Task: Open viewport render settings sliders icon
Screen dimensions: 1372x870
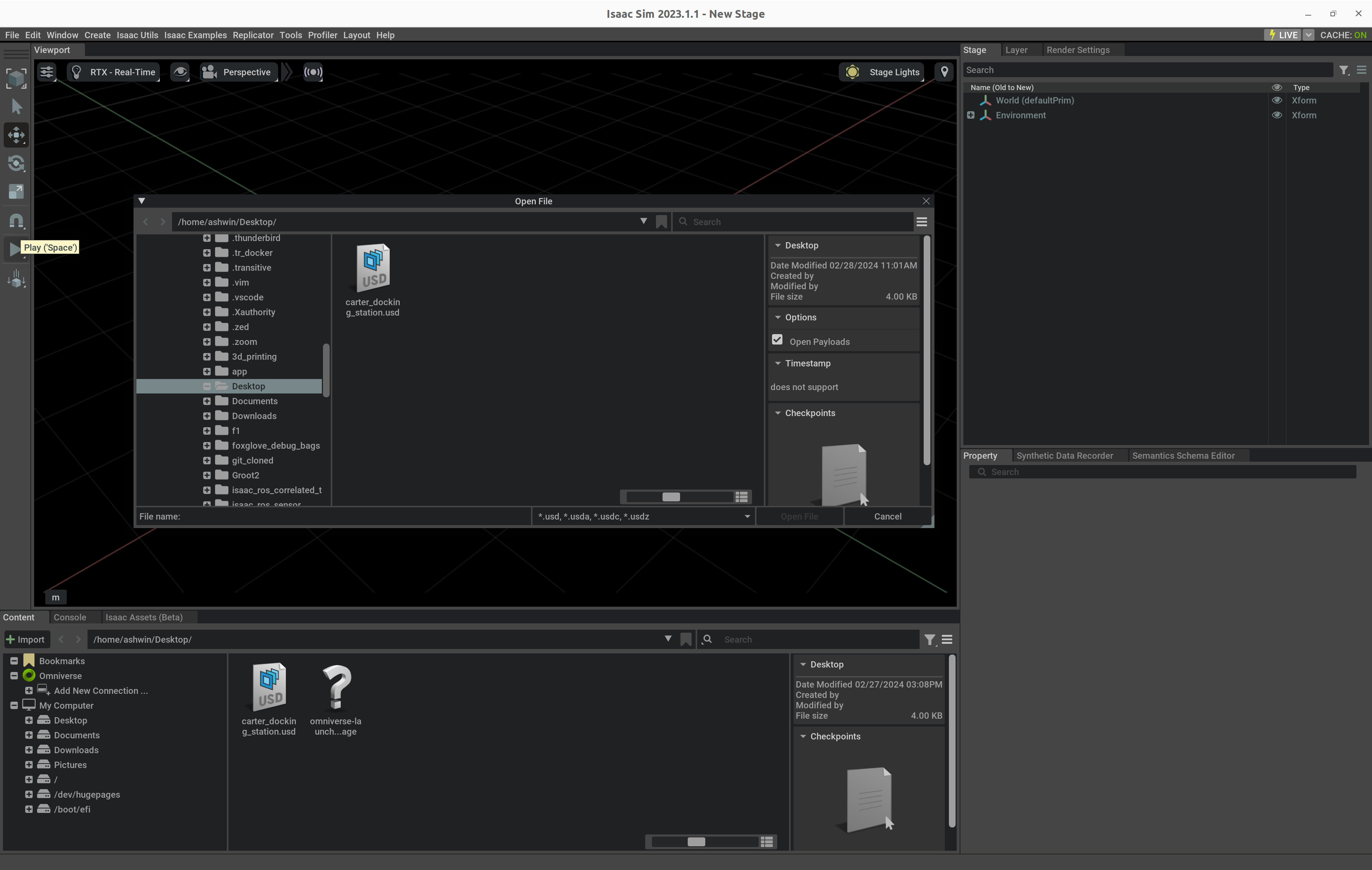Action: (x=46, y=72)
